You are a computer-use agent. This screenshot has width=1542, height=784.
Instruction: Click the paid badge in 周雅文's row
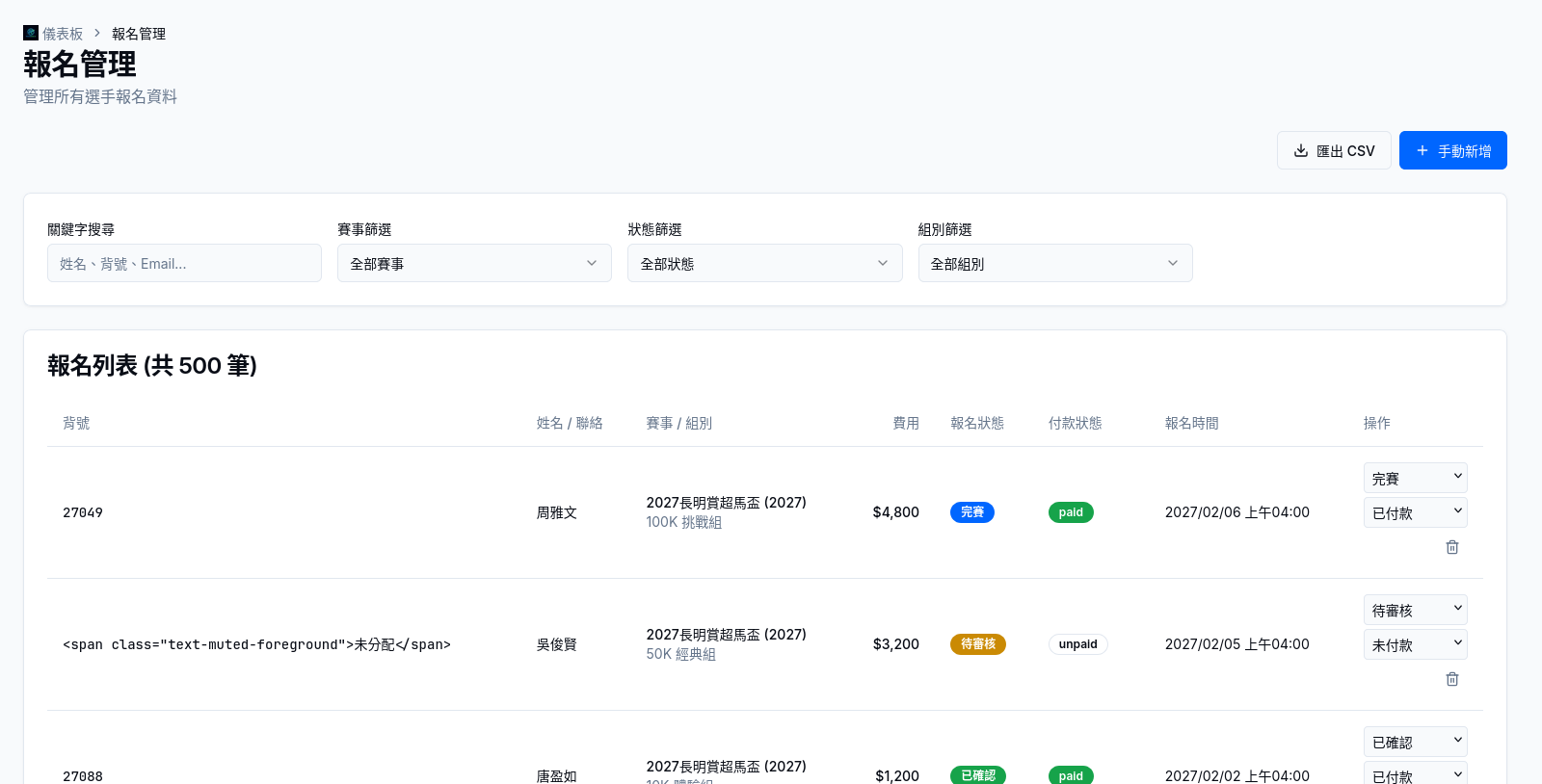(x=1071, y=512)
